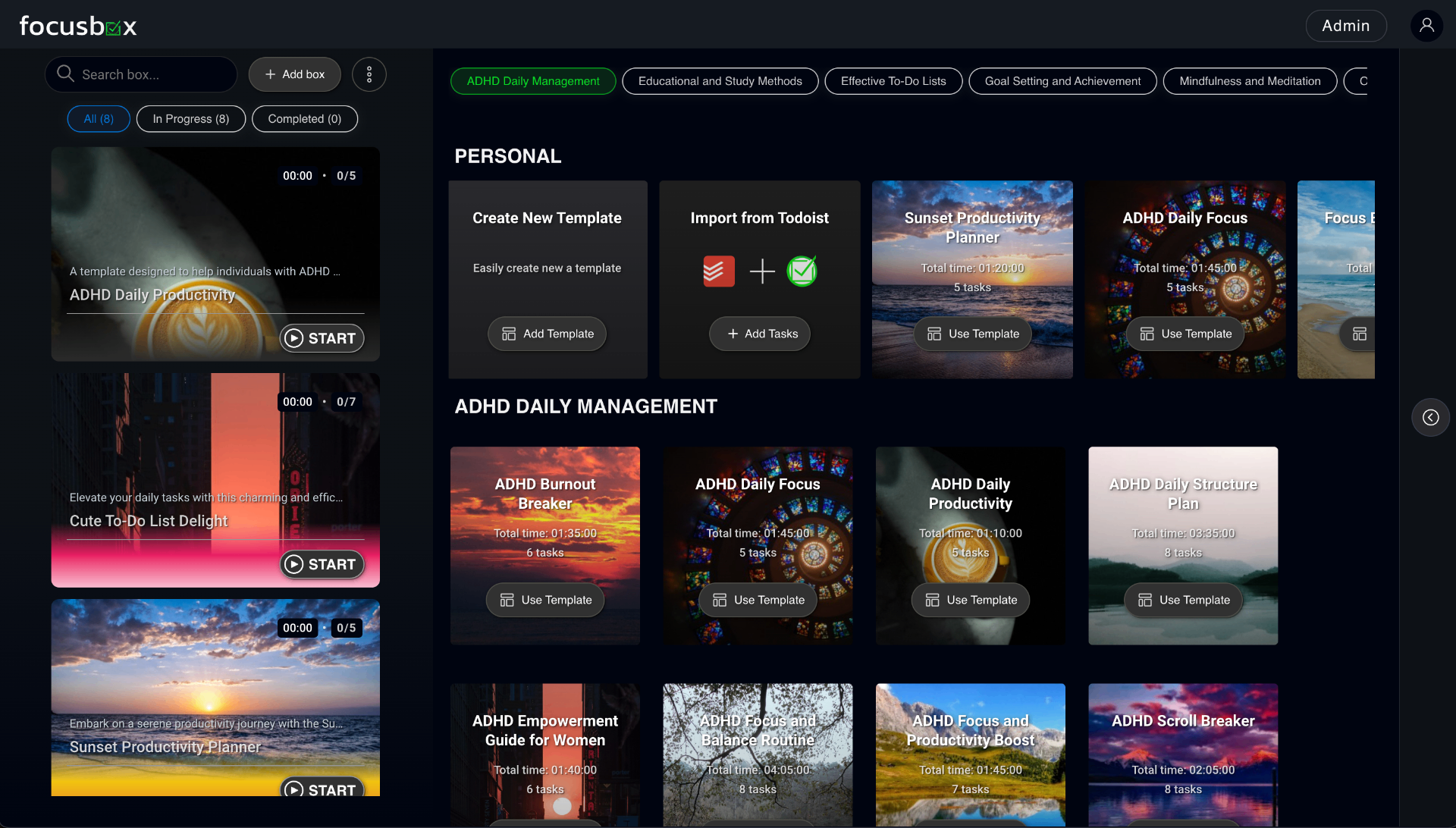
Task: Start the ADHD Daily Productivity box
Action: [x=322, y=338]
